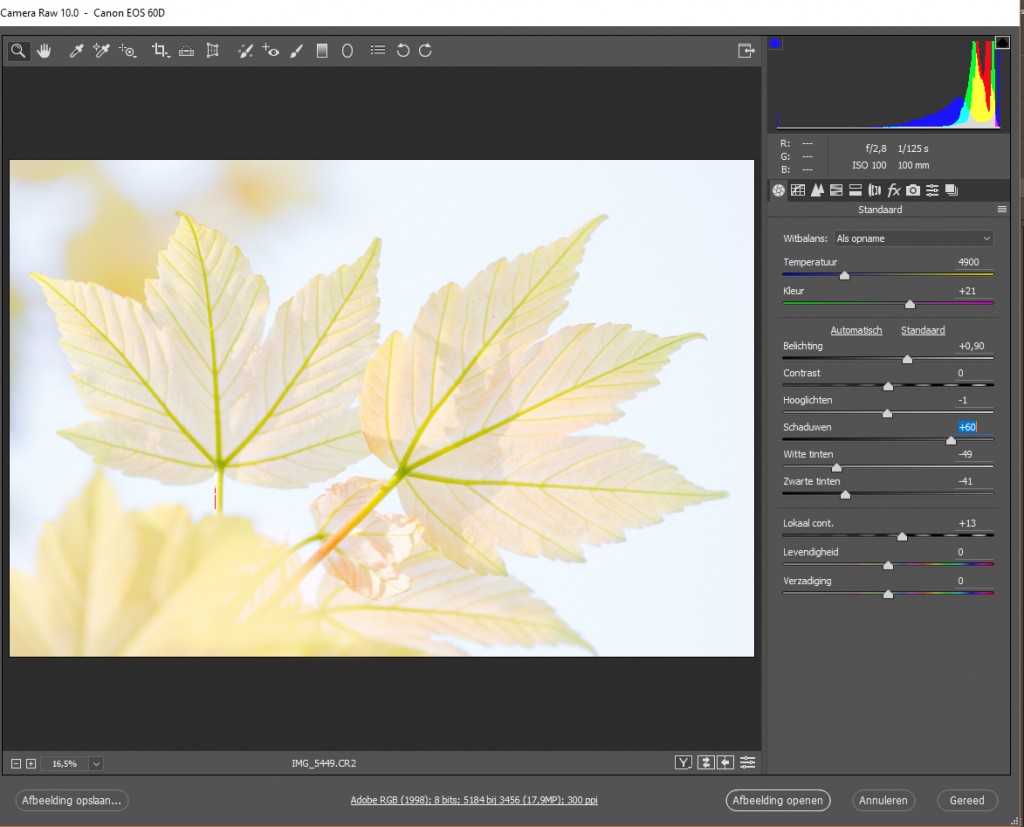
Task: Activate the Crop tool
Action: (x=159, y=51)
